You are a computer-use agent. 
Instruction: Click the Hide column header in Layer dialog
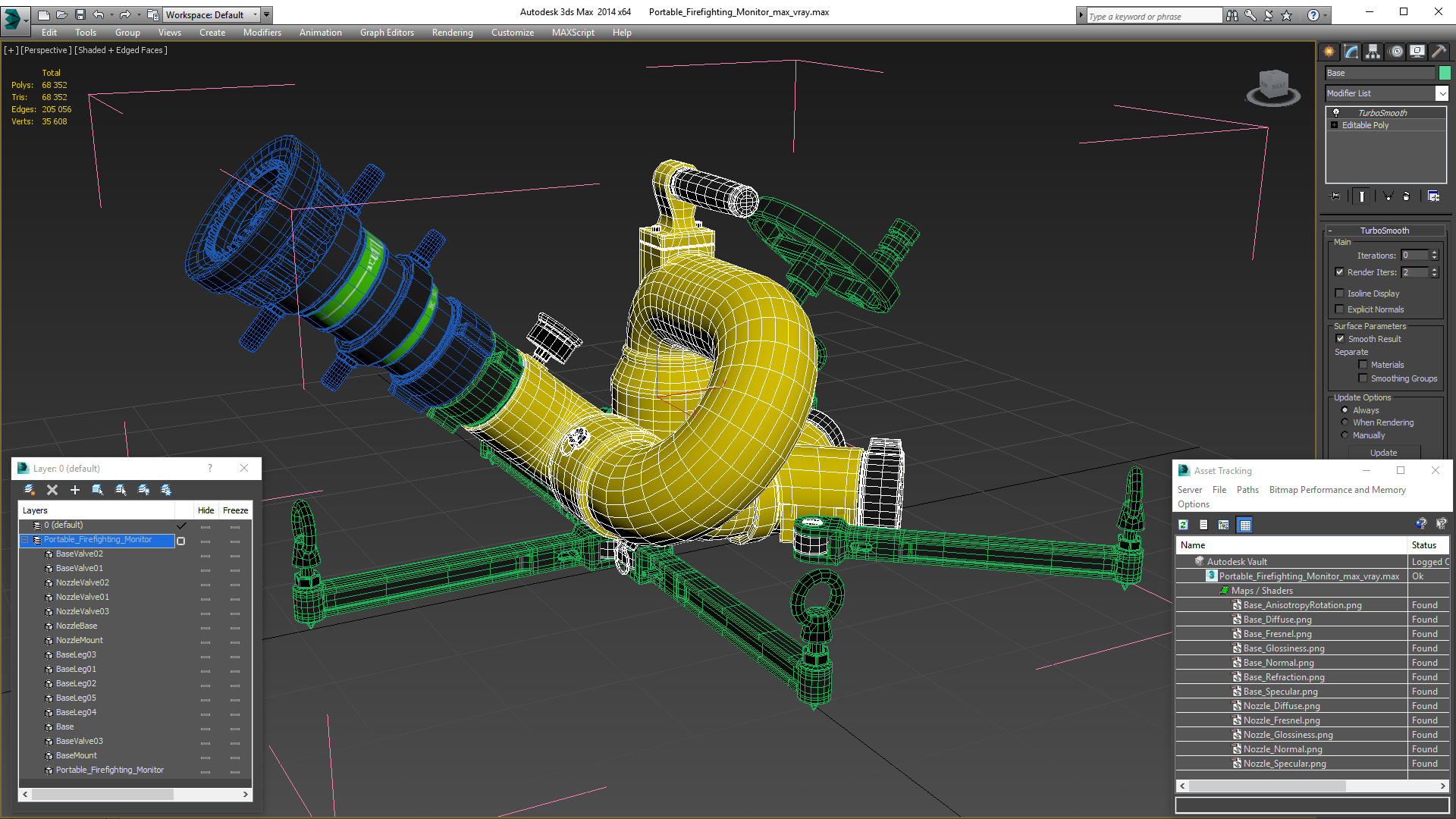tap(206, 510)
